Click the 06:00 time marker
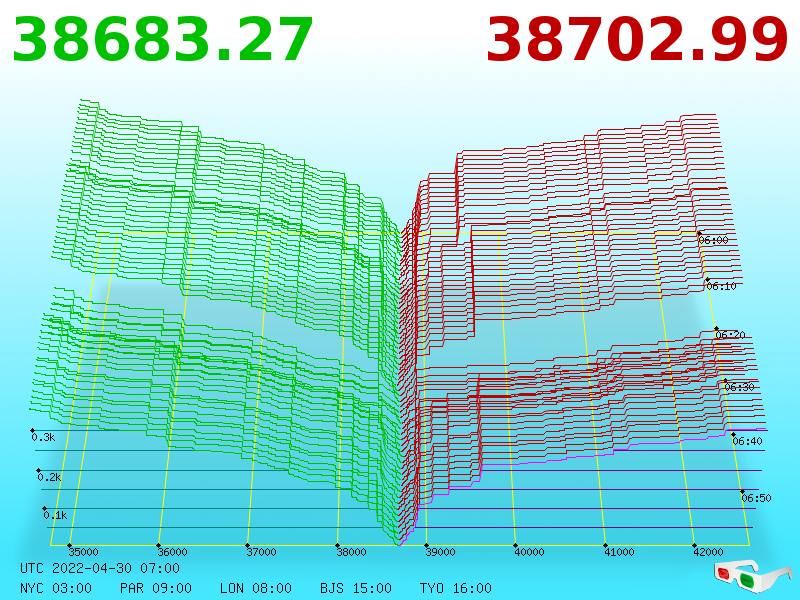Screen dimensions: 800x600 pos(713,240)
